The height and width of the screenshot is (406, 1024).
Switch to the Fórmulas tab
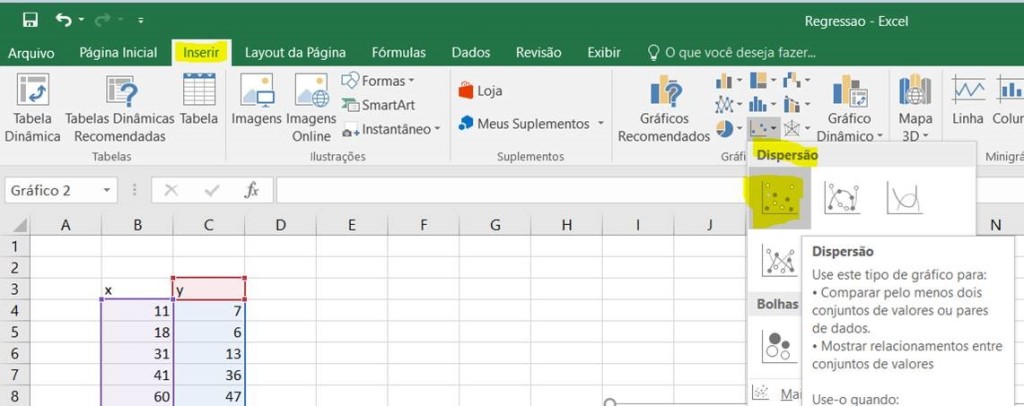[398, 53]
